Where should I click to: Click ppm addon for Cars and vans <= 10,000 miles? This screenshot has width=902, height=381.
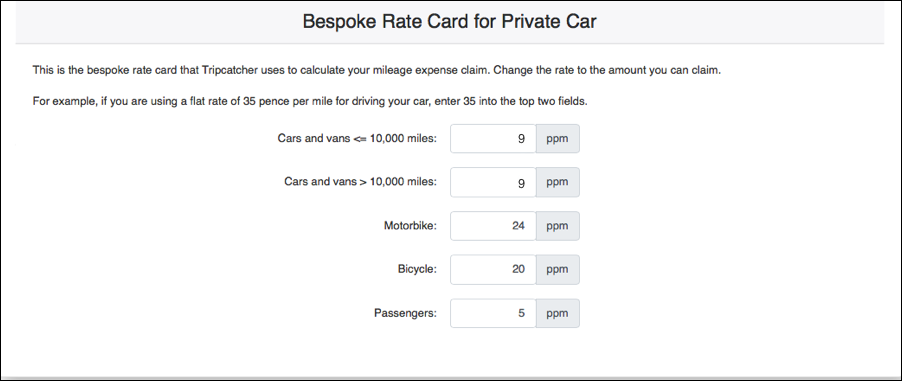557,139
